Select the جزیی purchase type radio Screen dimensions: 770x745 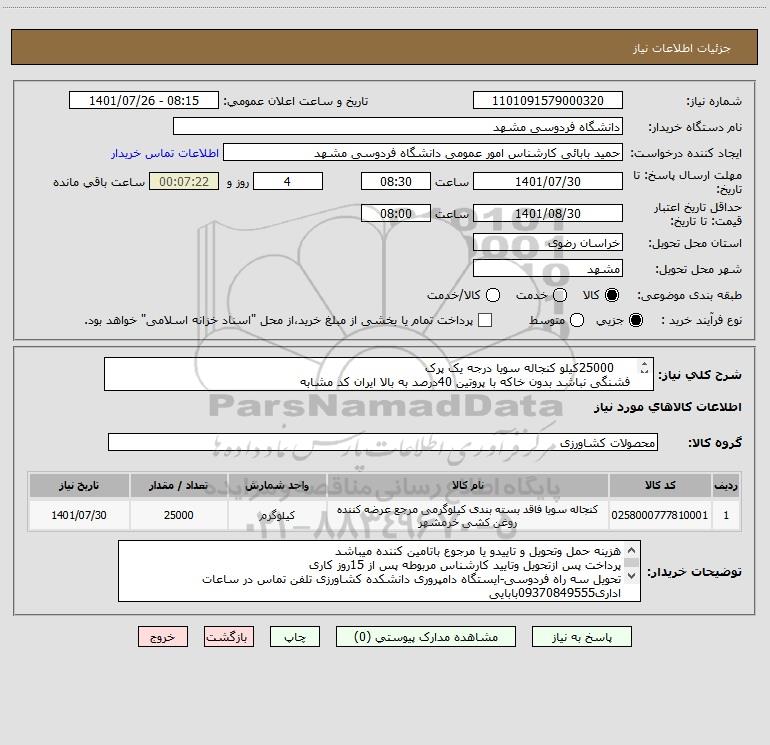tap(635, 320)
